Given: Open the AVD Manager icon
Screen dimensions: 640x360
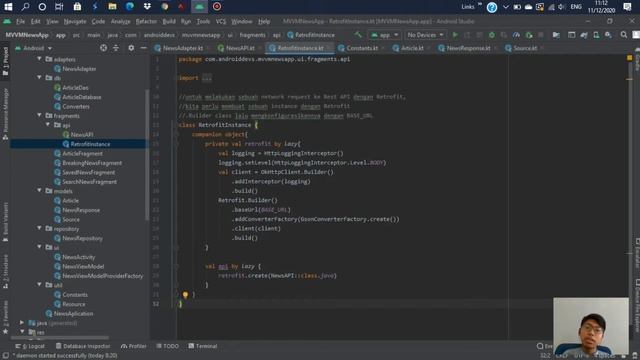Looking at the screenshot, I should point(596,35).
